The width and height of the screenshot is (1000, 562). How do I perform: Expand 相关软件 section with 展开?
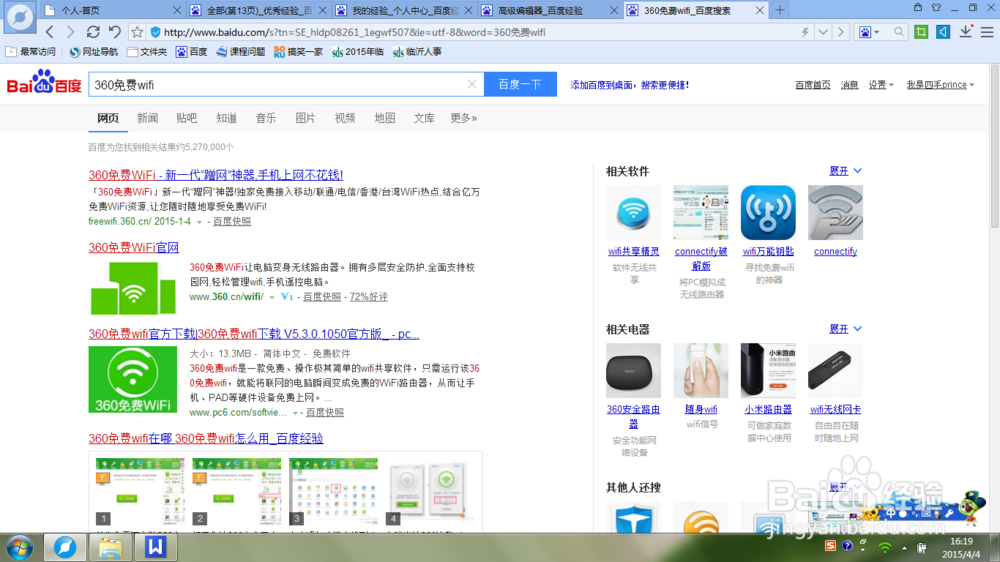click(x=845, y=171)
